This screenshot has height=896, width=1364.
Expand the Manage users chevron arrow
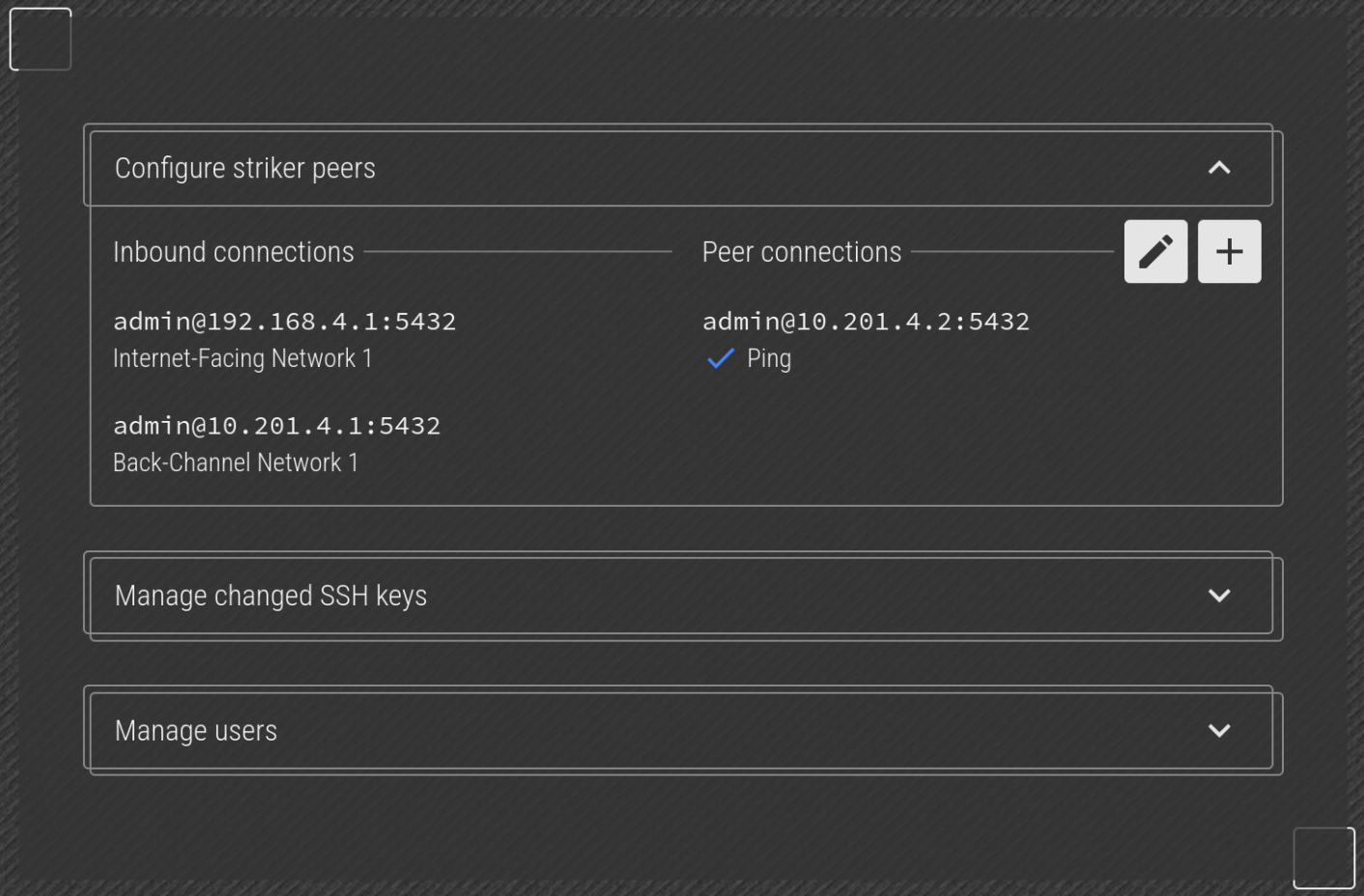point(1219,730)
